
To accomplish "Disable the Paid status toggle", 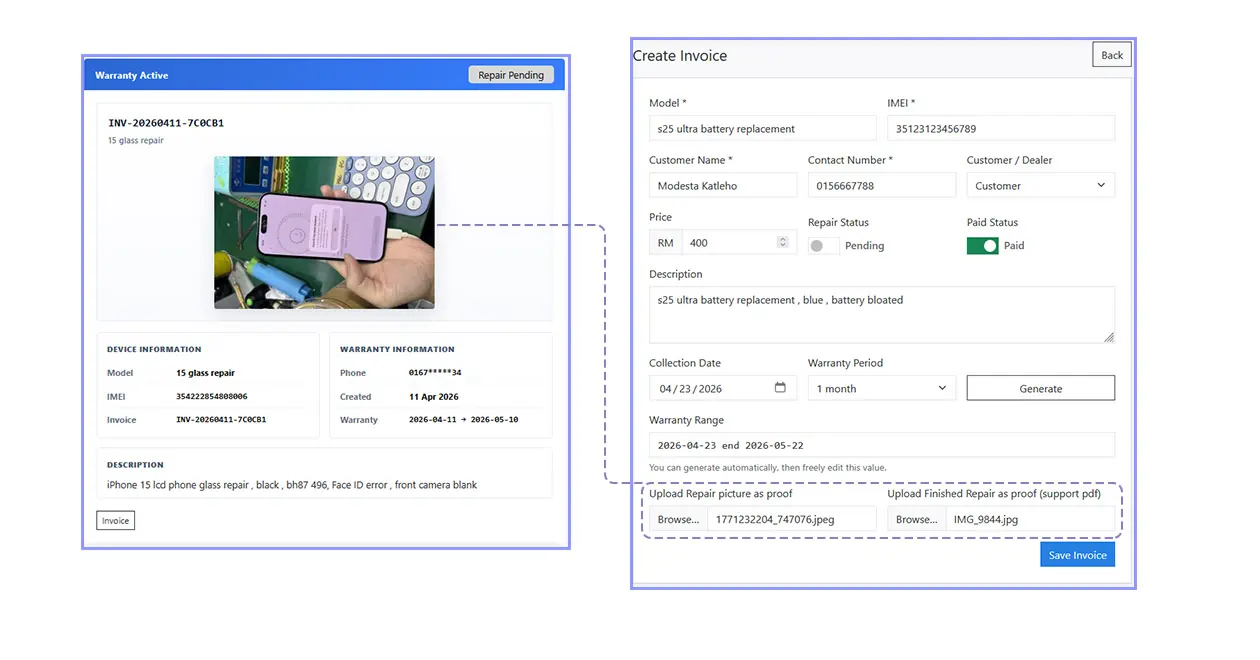I will [x=982, y=245].
